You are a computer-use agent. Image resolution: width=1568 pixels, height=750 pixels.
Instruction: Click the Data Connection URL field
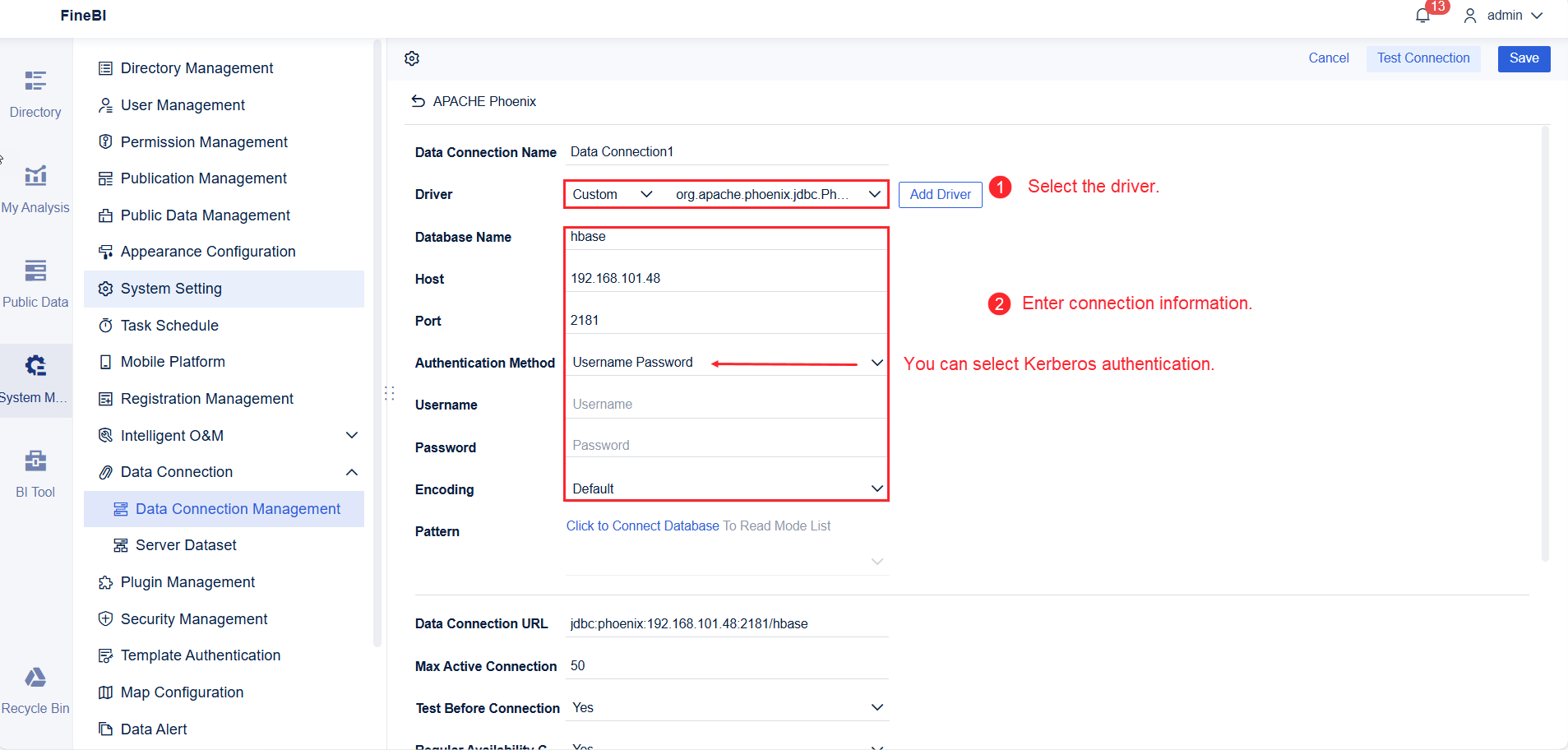click(x=728, y=624)
